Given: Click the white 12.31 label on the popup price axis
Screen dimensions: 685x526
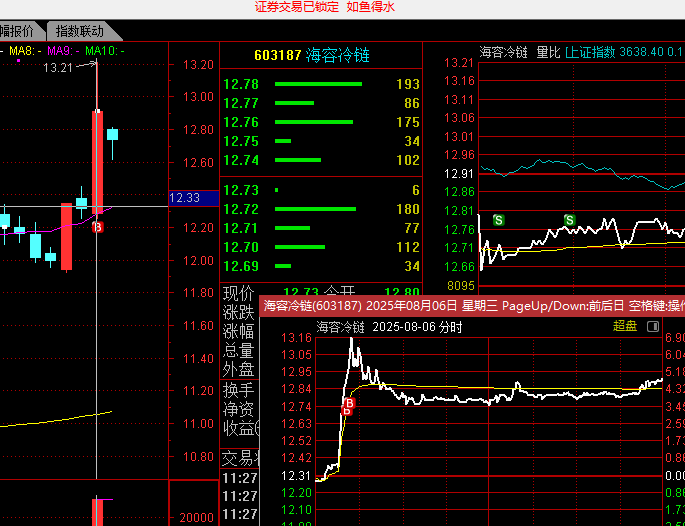Looking at the screenshot, I should click(296, 476).
